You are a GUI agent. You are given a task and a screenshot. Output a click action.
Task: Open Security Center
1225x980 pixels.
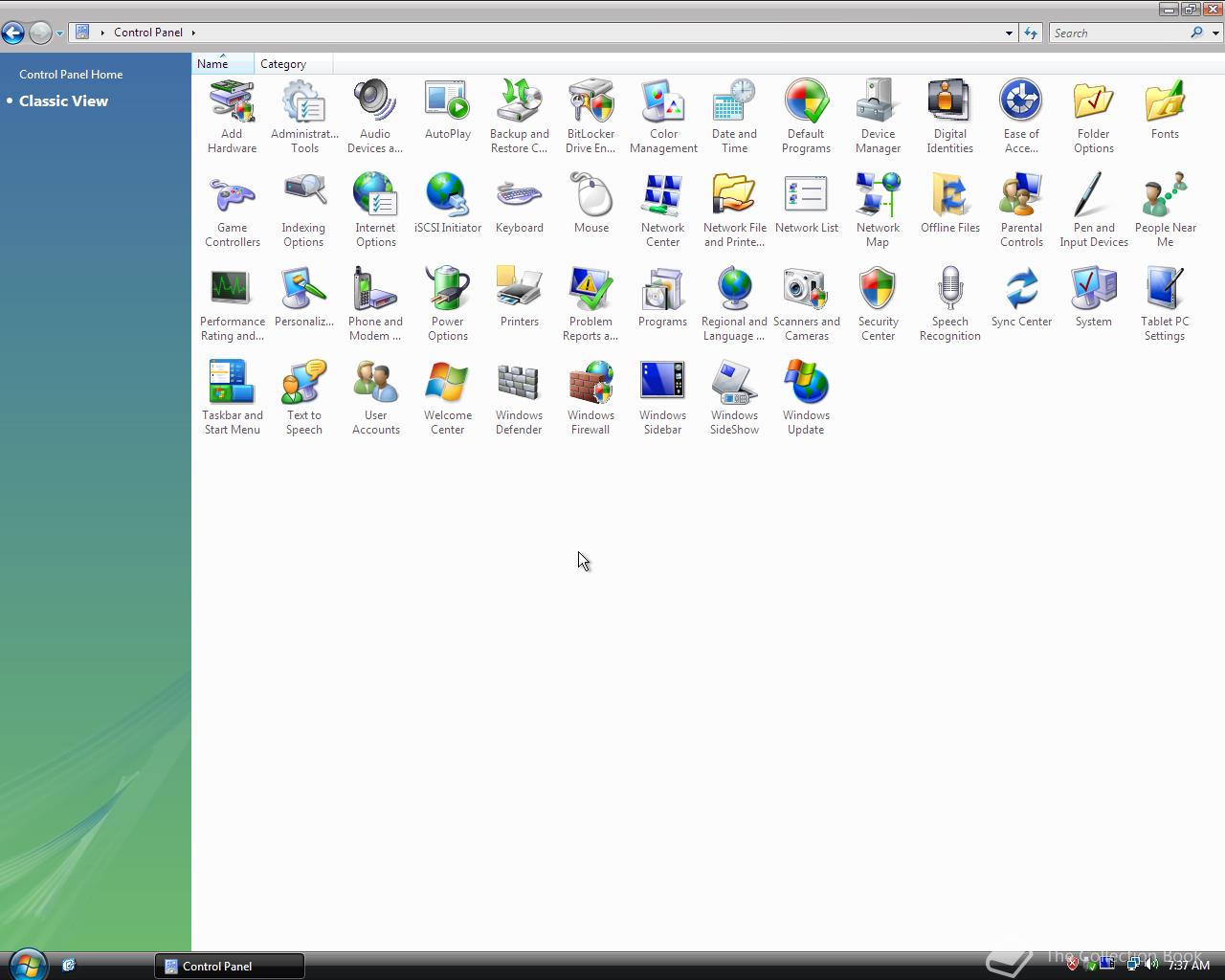879,304
